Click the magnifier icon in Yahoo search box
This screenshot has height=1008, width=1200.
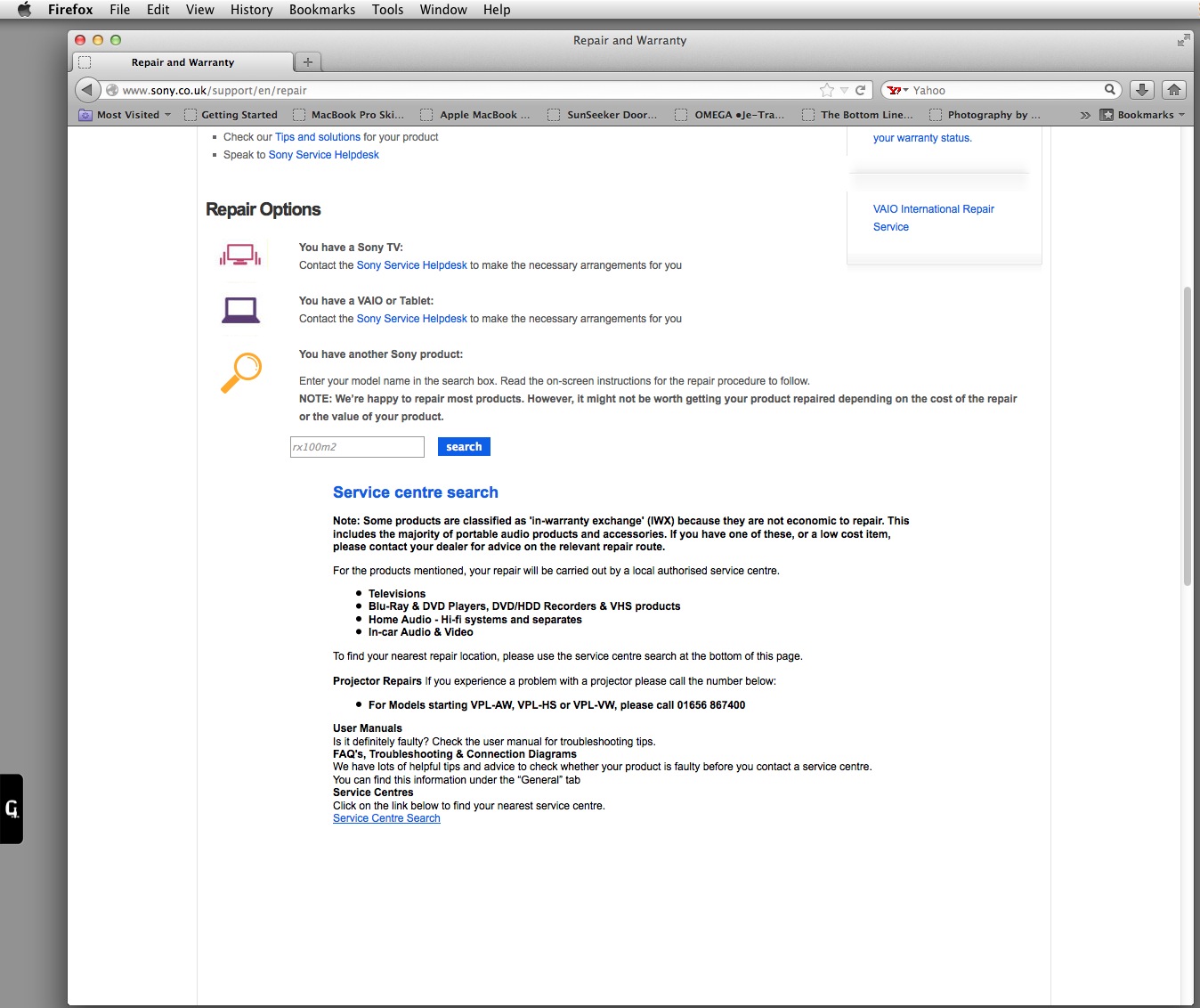click(1110, 90)
